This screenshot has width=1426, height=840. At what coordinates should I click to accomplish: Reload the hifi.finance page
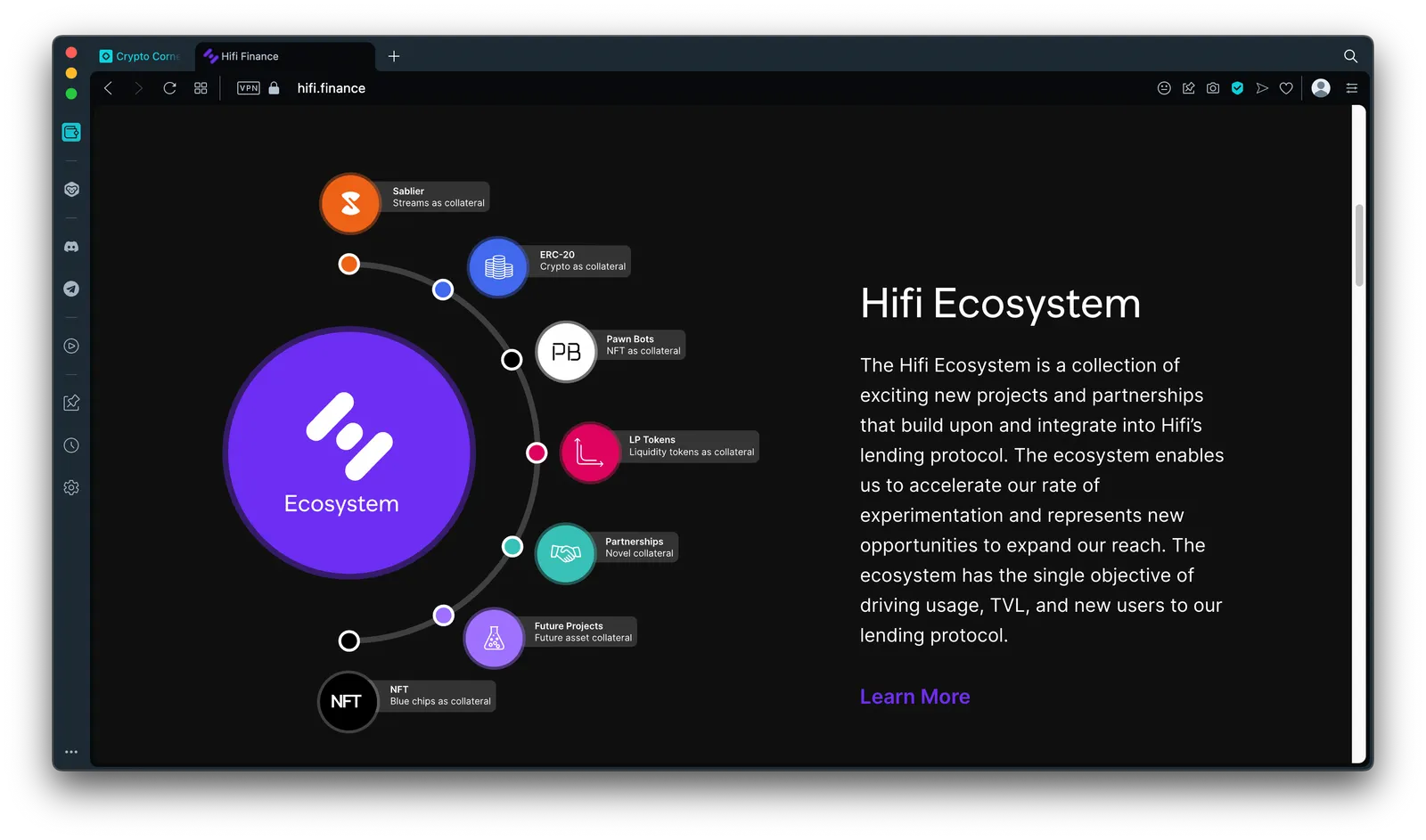pyautogui.click(x=169, y=88)
